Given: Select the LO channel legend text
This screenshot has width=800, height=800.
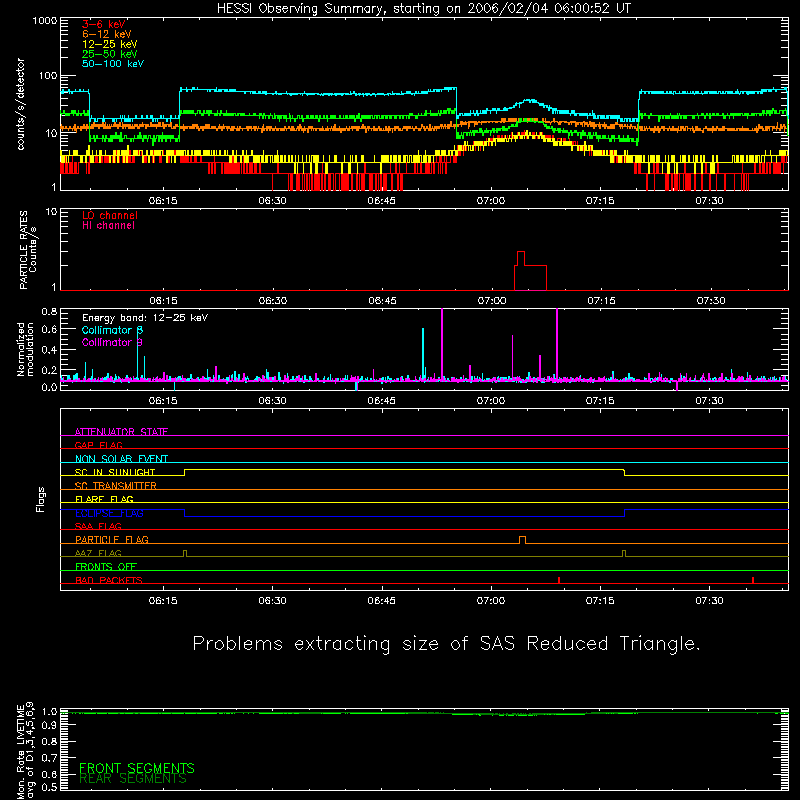Looking at the screenshot, I should pyautogui.click(x=110, y=215).
